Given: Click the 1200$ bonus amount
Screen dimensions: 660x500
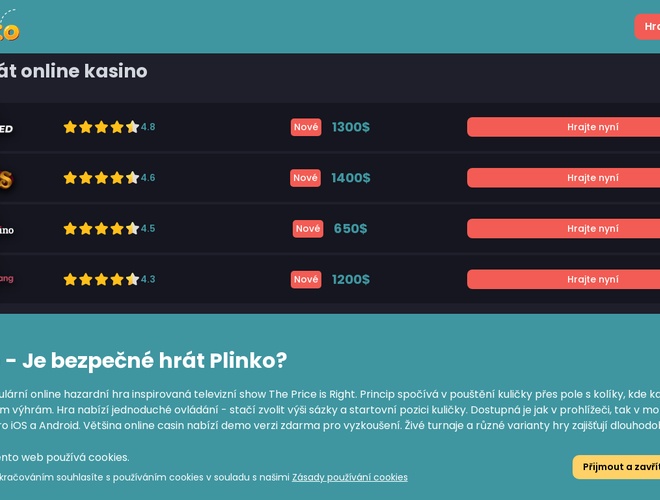Looking at the screenshot, I should [351, 279].
